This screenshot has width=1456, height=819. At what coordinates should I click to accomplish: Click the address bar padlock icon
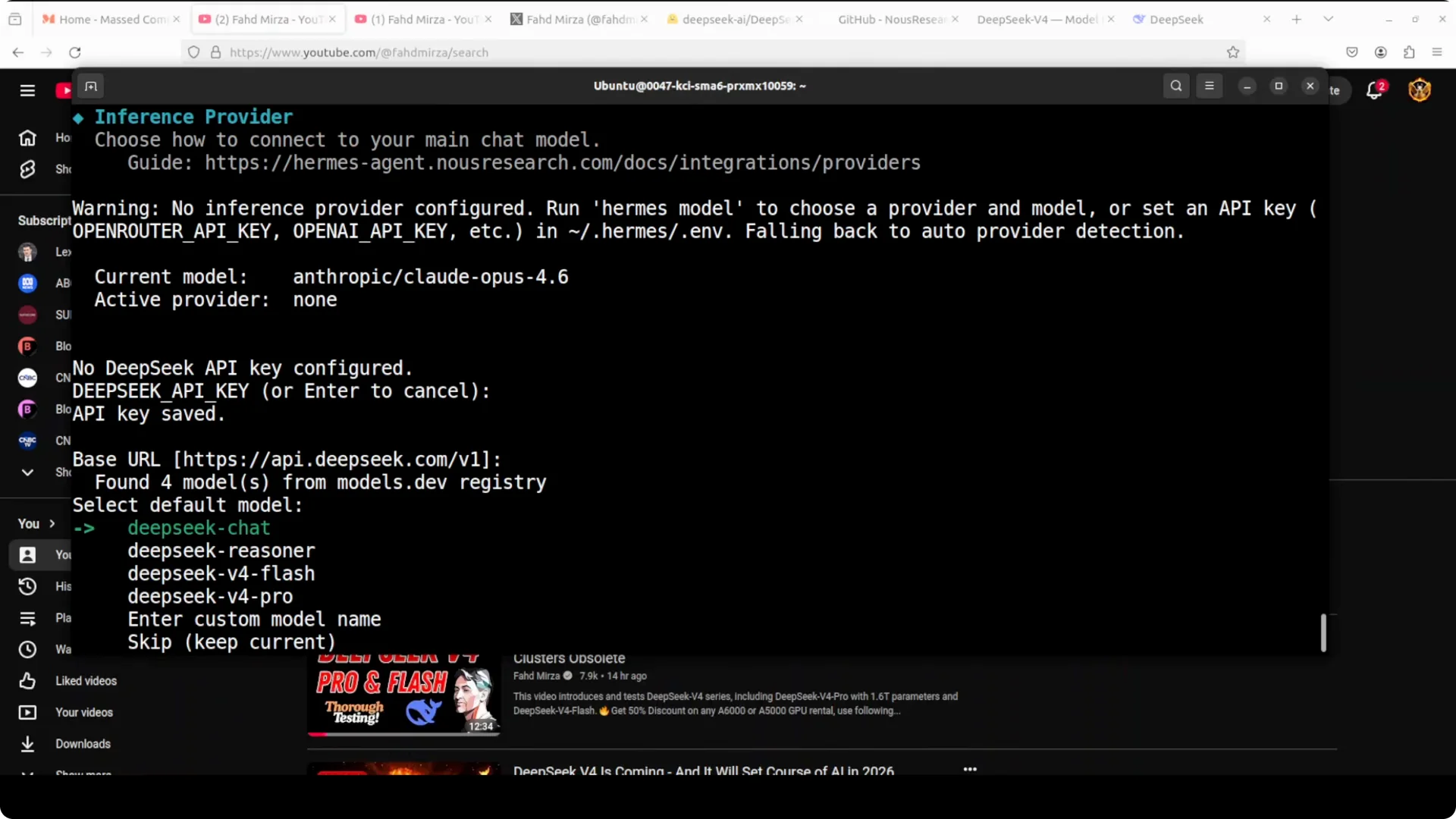pyautogui.click(x=216, y=52)
